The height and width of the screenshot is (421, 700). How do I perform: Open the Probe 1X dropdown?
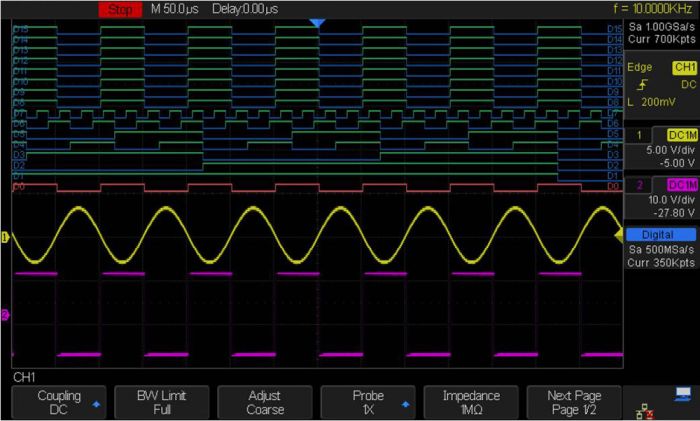[368, 402]
